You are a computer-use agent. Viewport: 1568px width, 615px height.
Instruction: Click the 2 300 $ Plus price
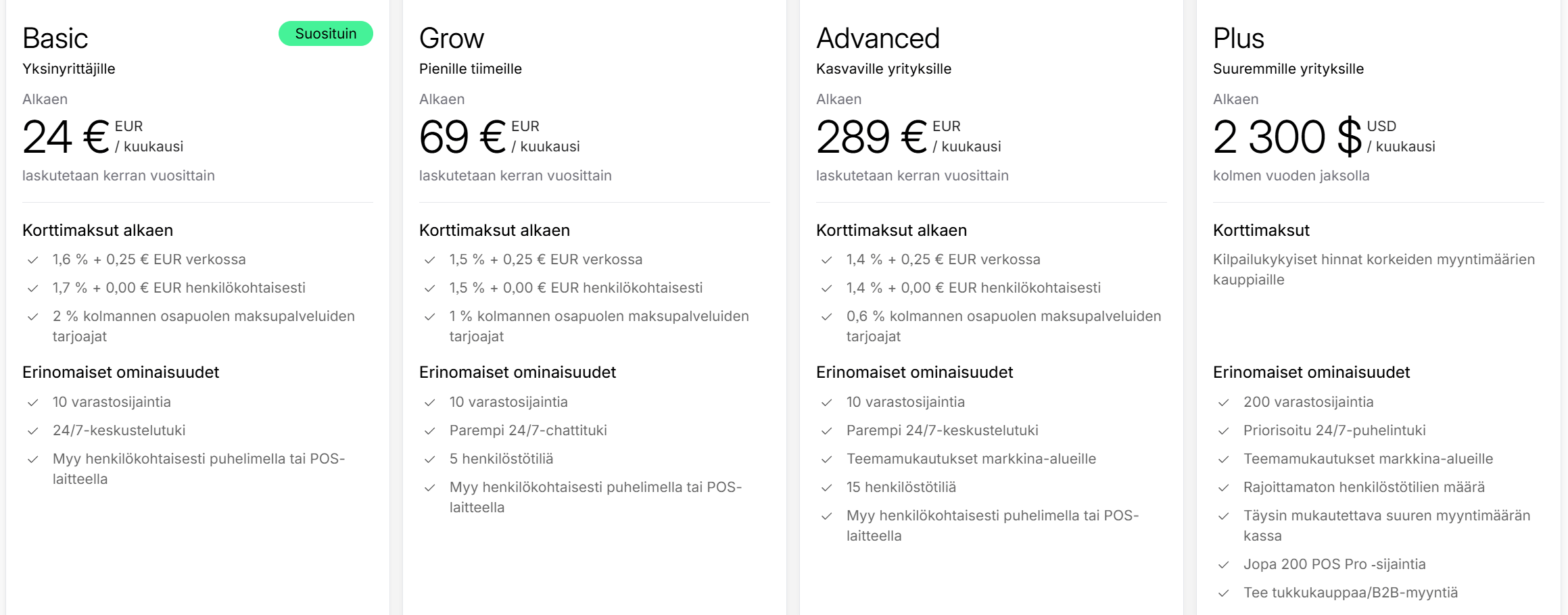coord(1287,137)
